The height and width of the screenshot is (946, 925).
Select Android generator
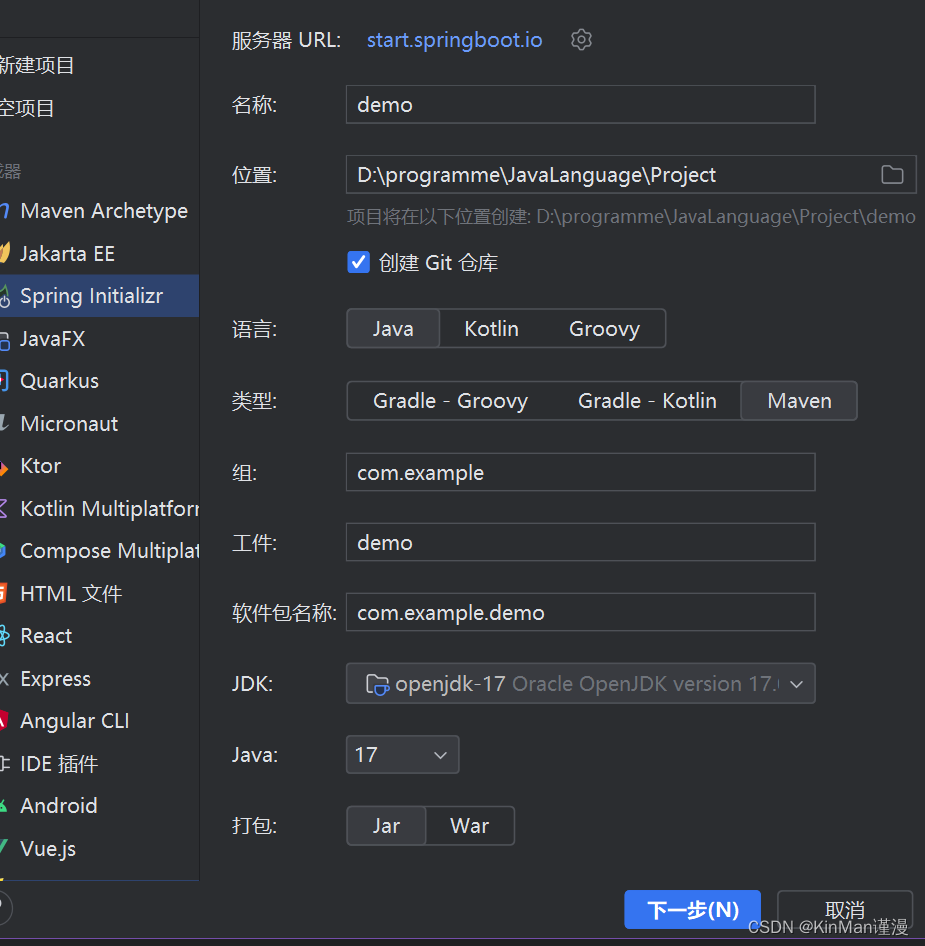click(99, 806)
